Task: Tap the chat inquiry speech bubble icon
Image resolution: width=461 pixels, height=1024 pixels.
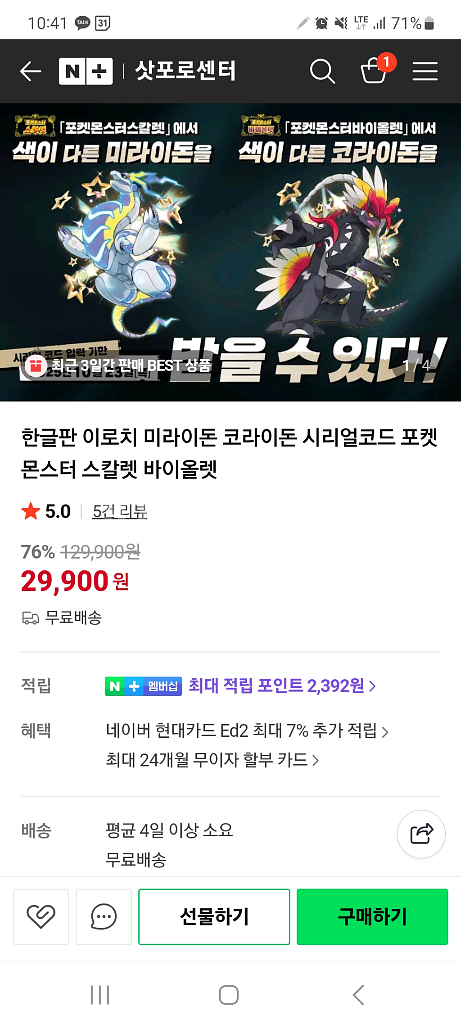Action: click(x=104, y=916)
